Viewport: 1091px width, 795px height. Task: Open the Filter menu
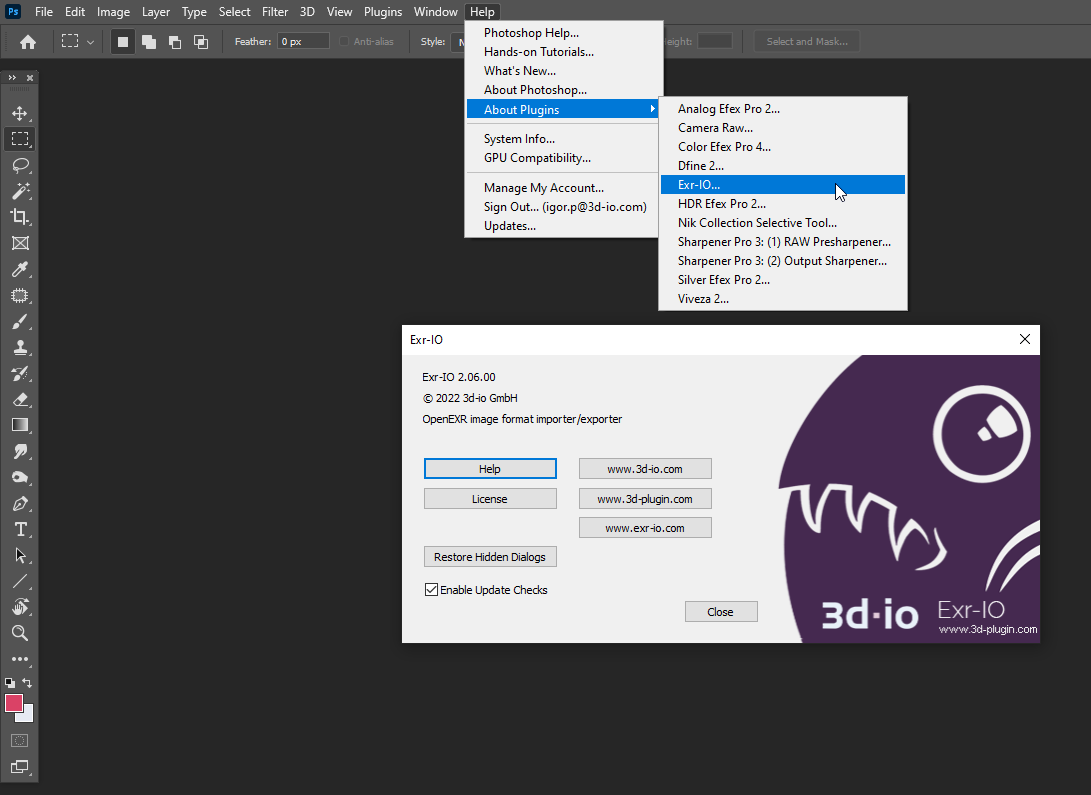pos(275,12)
